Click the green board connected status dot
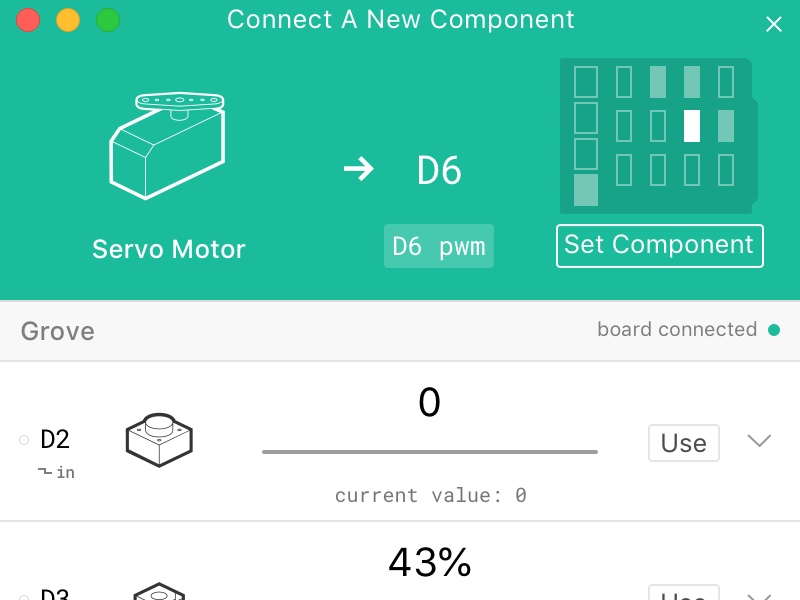The image size is (800, 600). (x=773, y=330)
